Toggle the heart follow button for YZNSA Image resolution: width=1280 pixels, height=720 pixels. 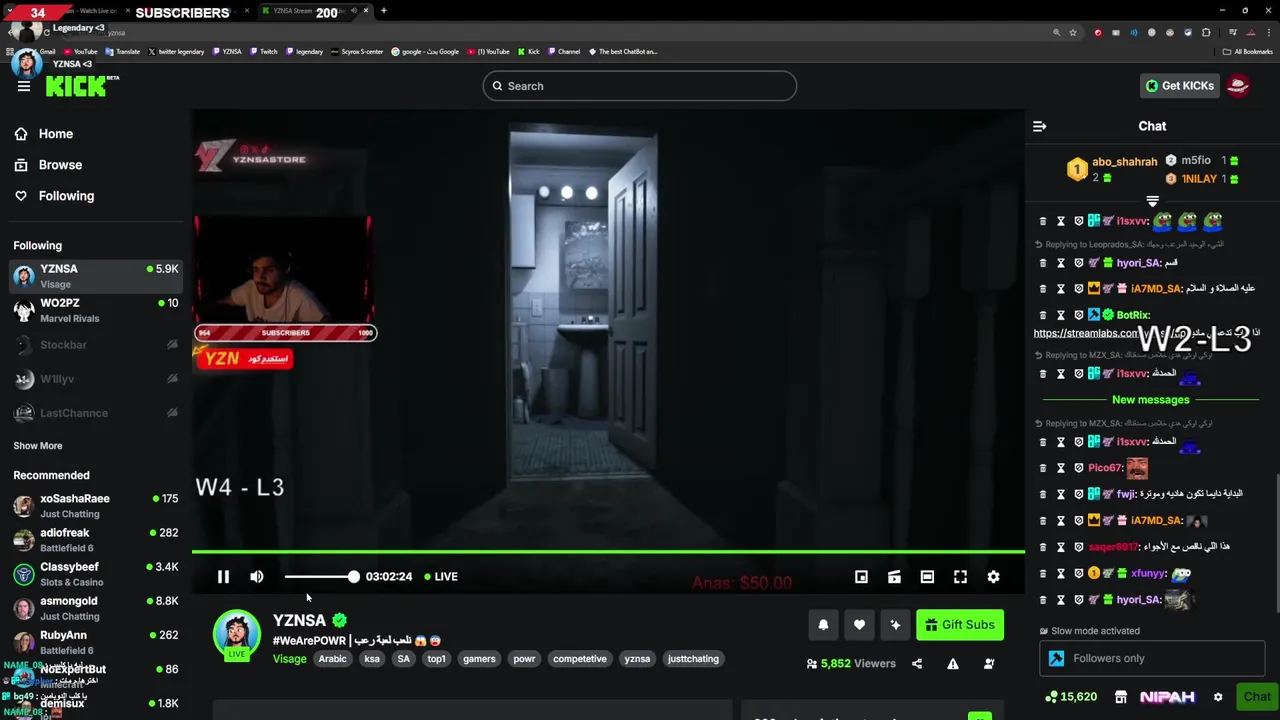[x=859, y=625]
